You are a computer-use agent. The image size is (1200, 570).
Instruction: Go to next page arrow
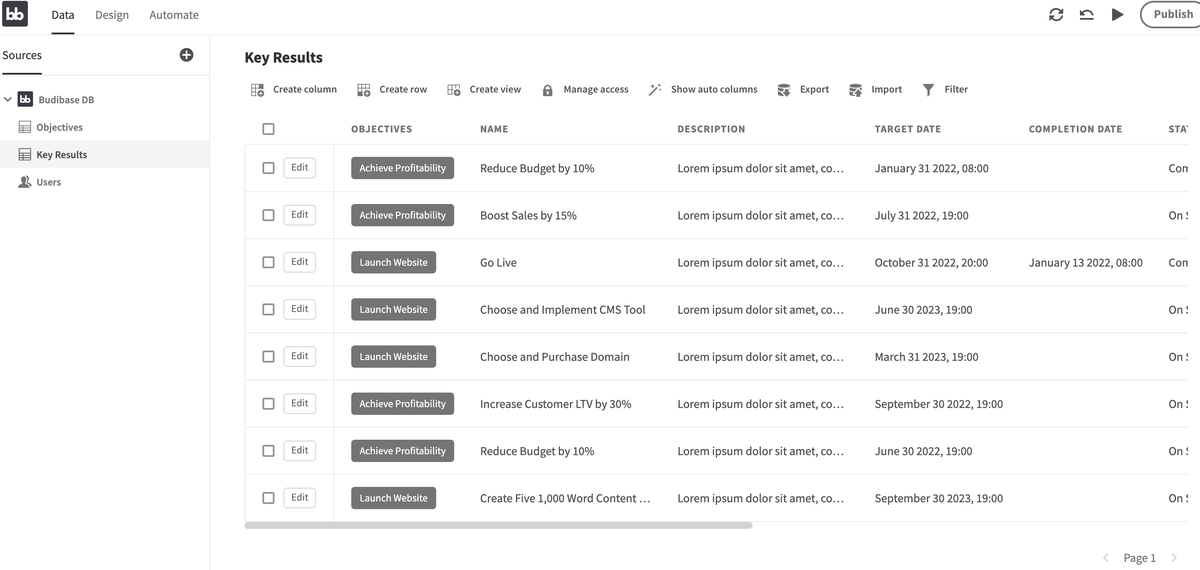[x=1174, y=558]
